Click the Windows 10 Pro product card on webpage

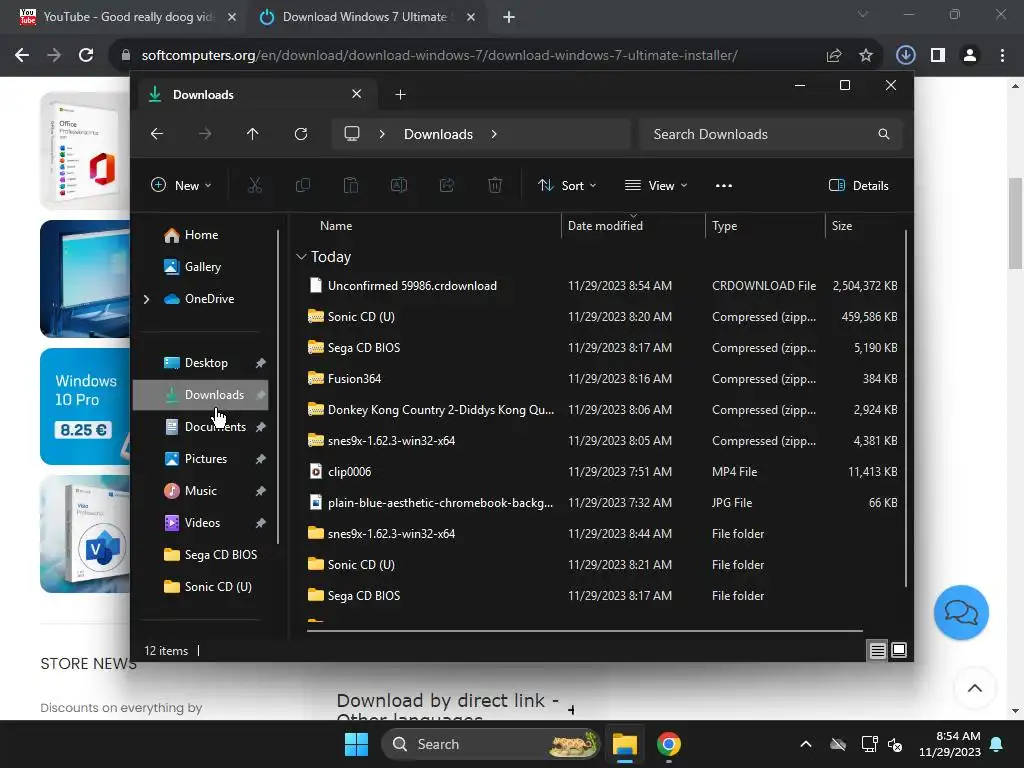pyautogui.click(x=85, y=406)
